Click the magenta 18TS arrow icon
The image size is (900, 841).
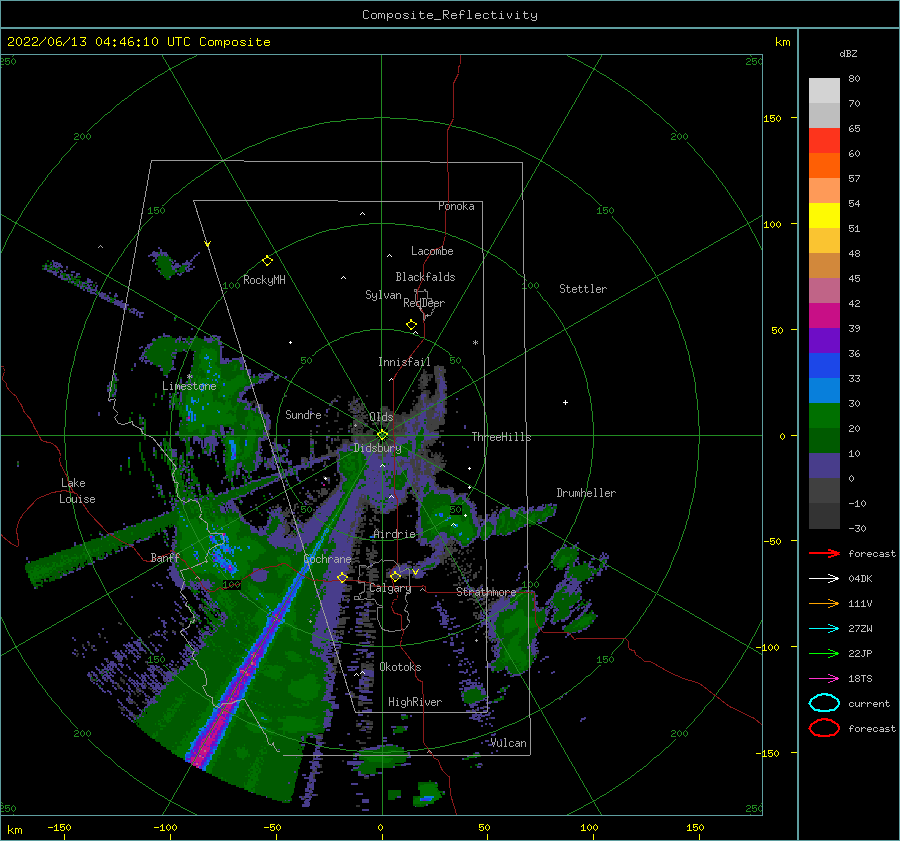point(824,678)
